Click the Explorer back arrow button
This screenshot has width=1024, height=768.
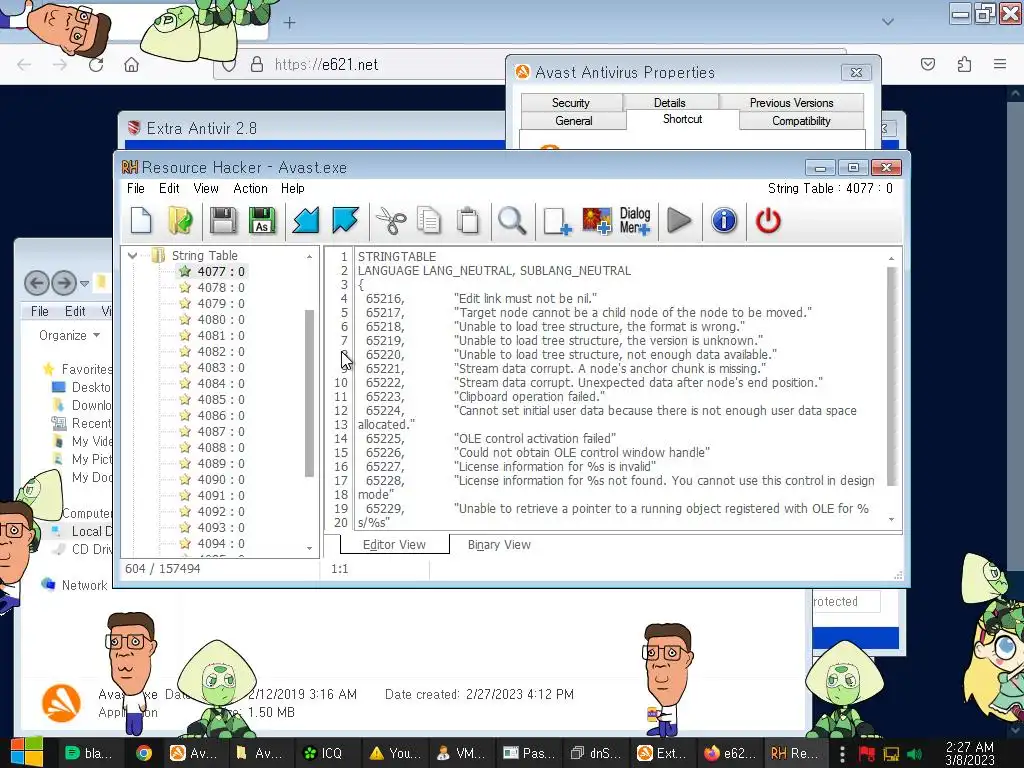point(37,283)
